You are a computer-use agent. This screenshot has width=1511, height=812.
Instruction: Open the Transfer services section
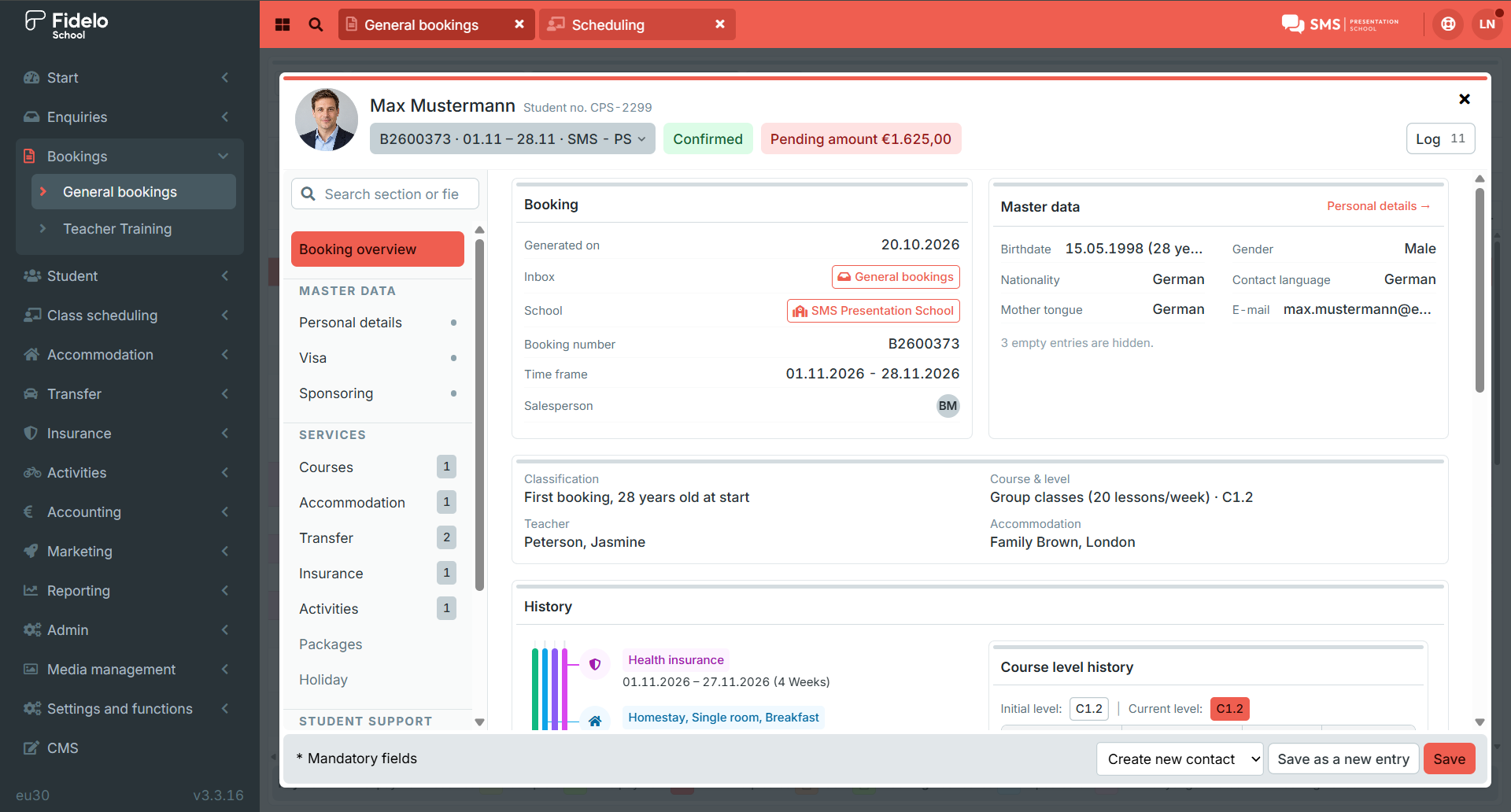378,538
